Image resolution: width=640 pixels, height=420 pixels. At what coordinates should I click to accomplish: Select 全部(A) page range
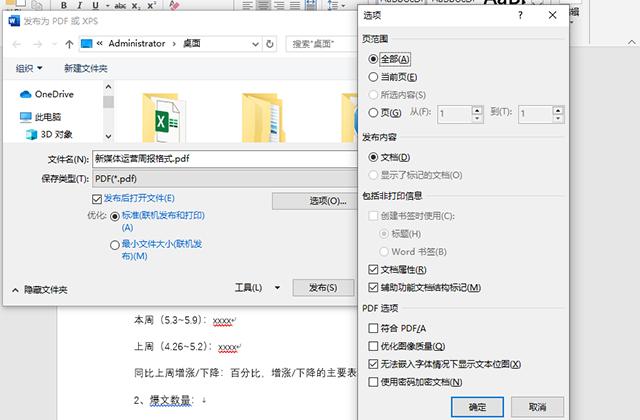(373, 59)
